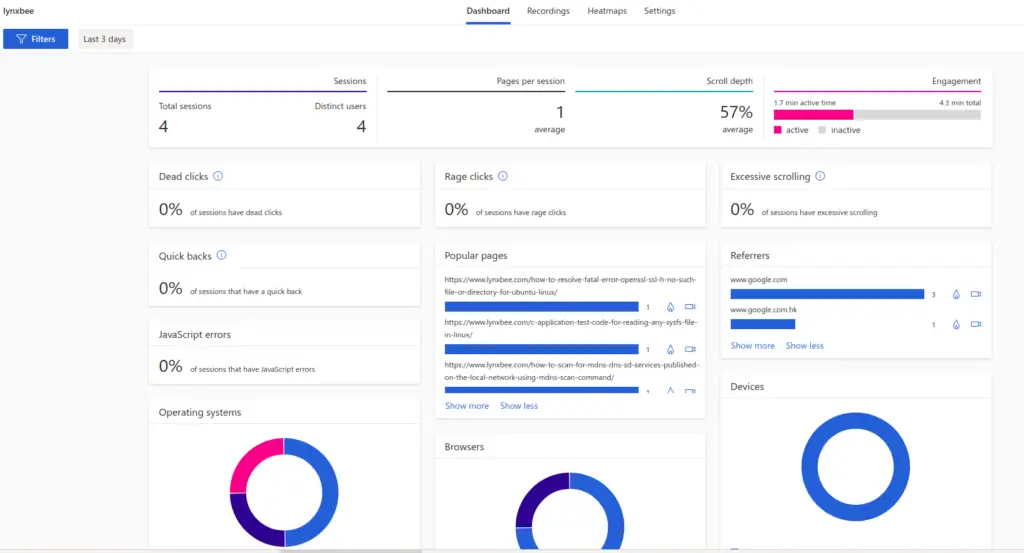Click the 57% scroll depth value
Viewport: 1024px width, 553px height.
(736, 112)
